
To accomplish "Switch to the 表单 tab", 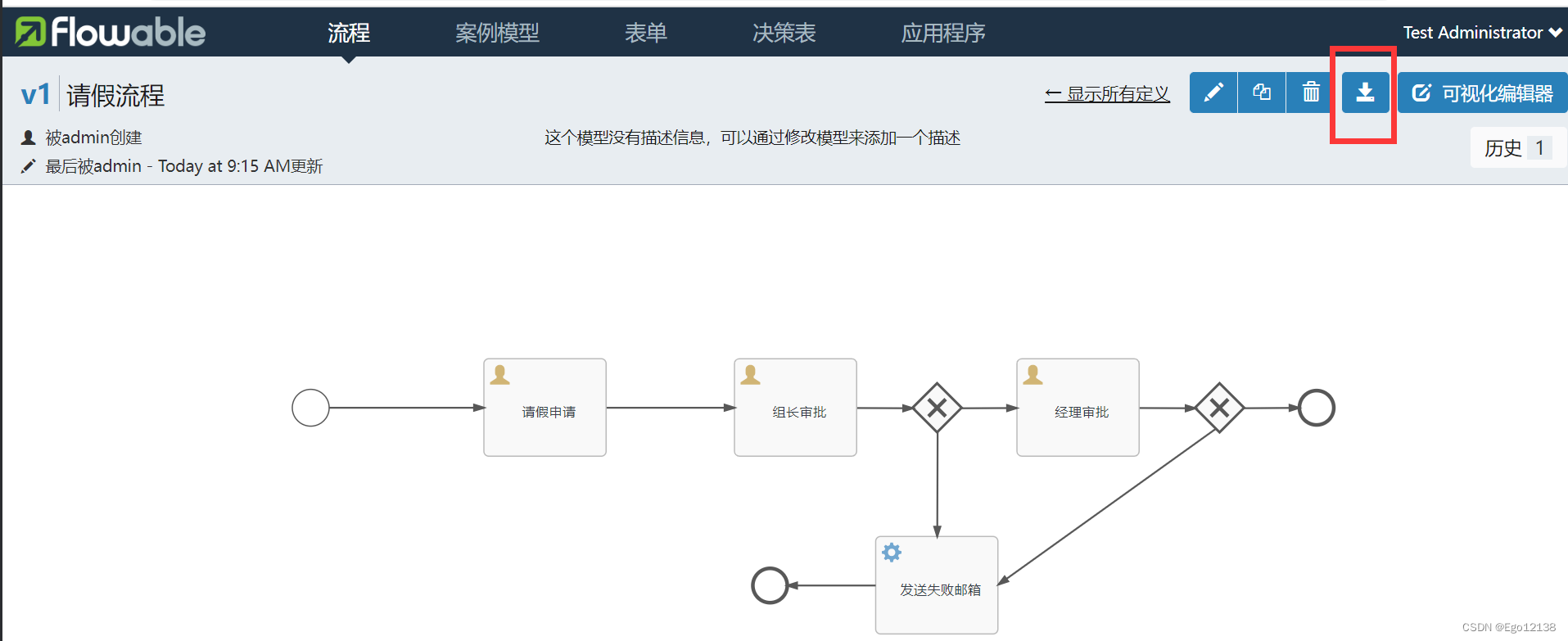I will click(x=646, y=33).
